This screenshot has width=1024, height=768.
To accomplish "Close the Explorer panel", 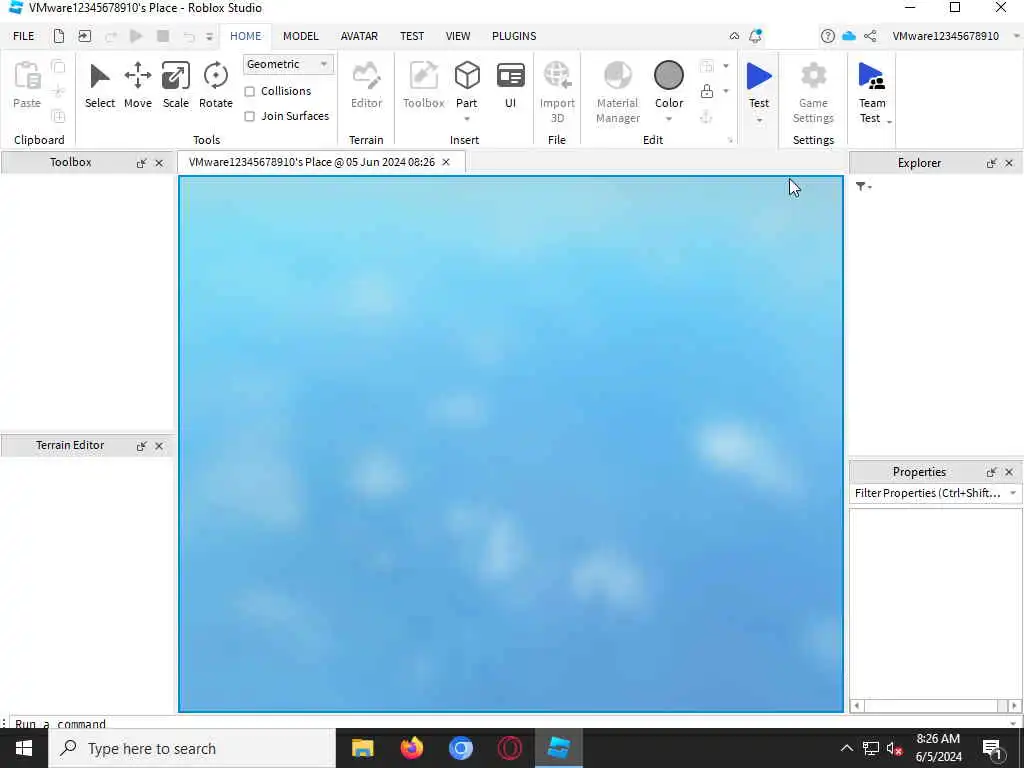I will click(1009, 163).
